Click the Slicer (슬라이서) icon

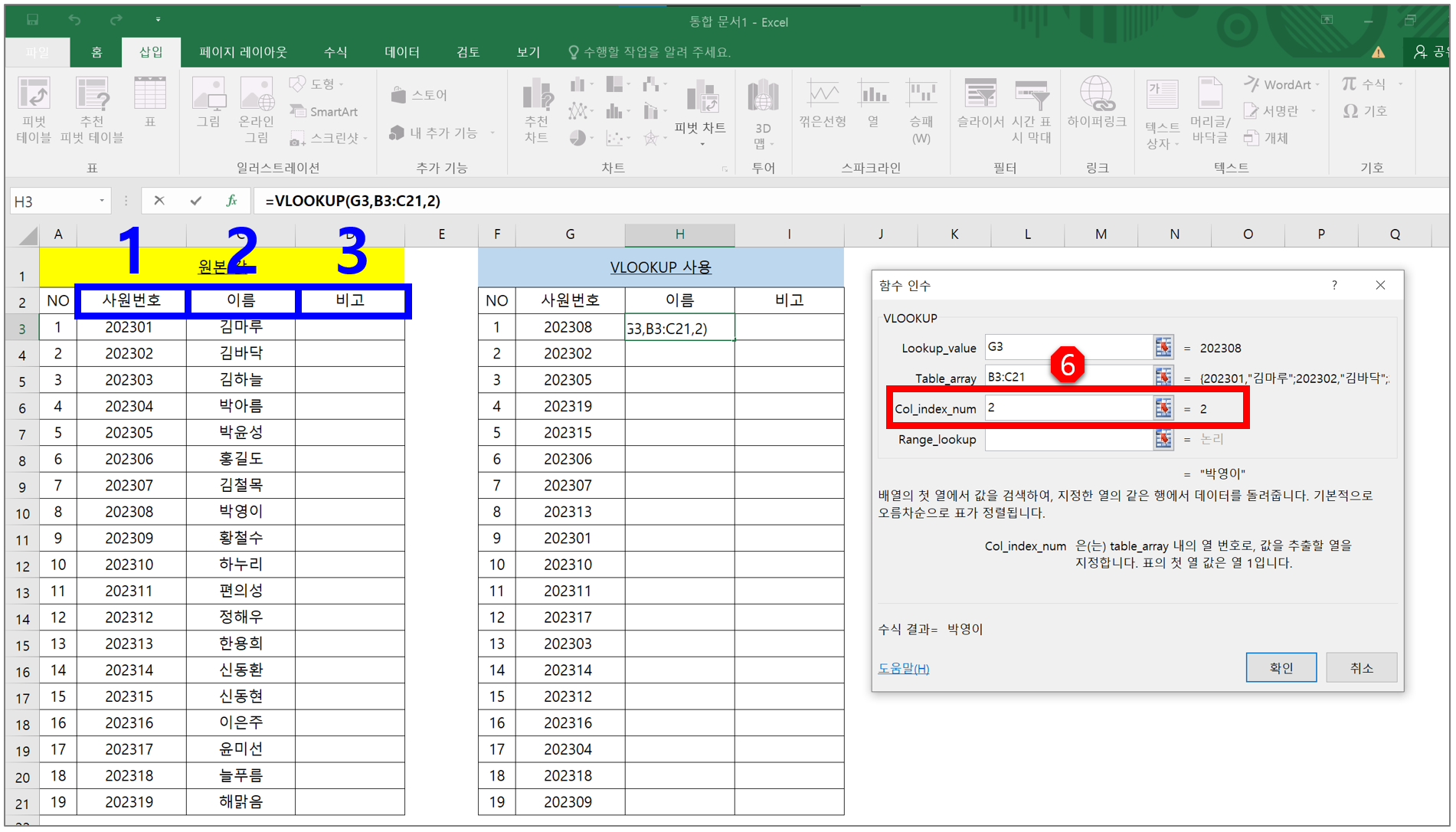(980, 103)
